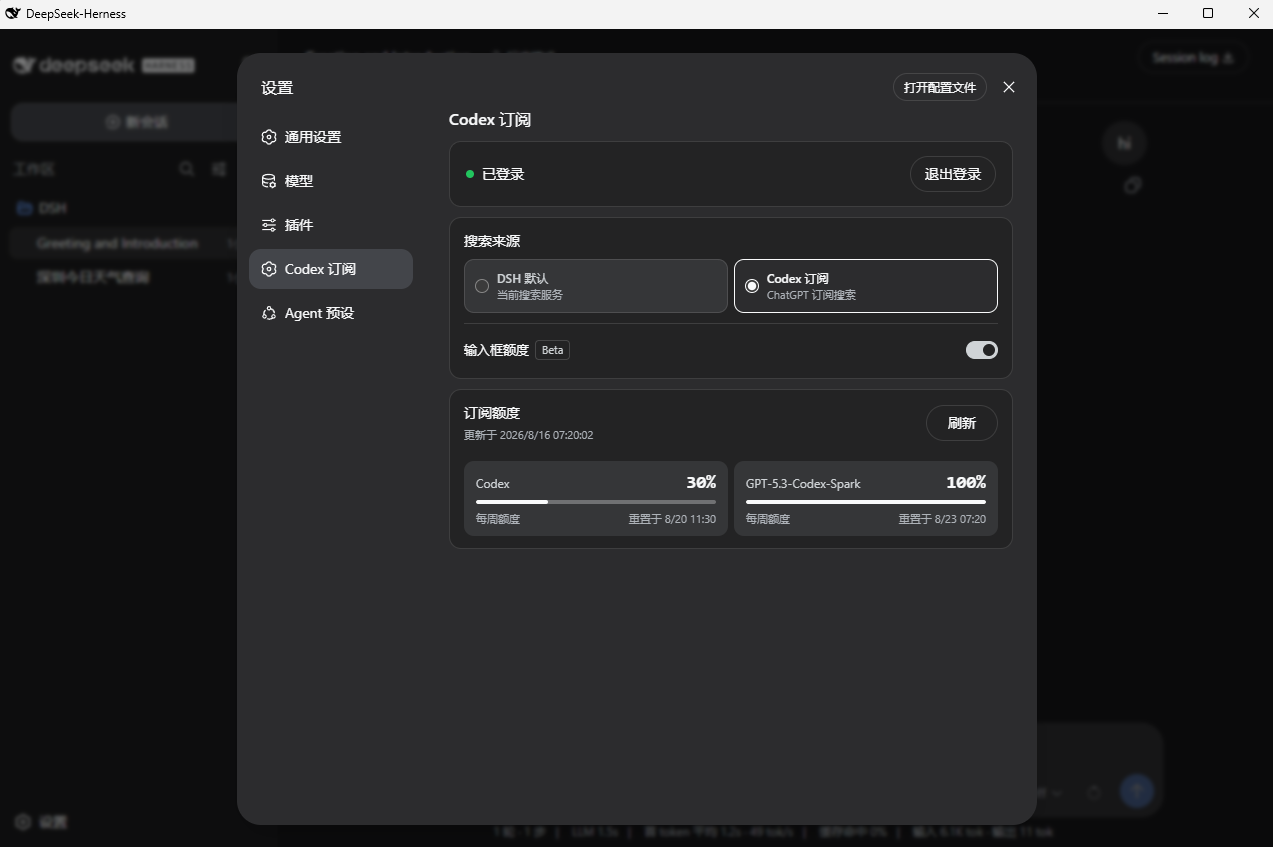Viewport: 1273px width, 847px height.
Task: Click the 设置 dialog title
Action: point(277,88)
